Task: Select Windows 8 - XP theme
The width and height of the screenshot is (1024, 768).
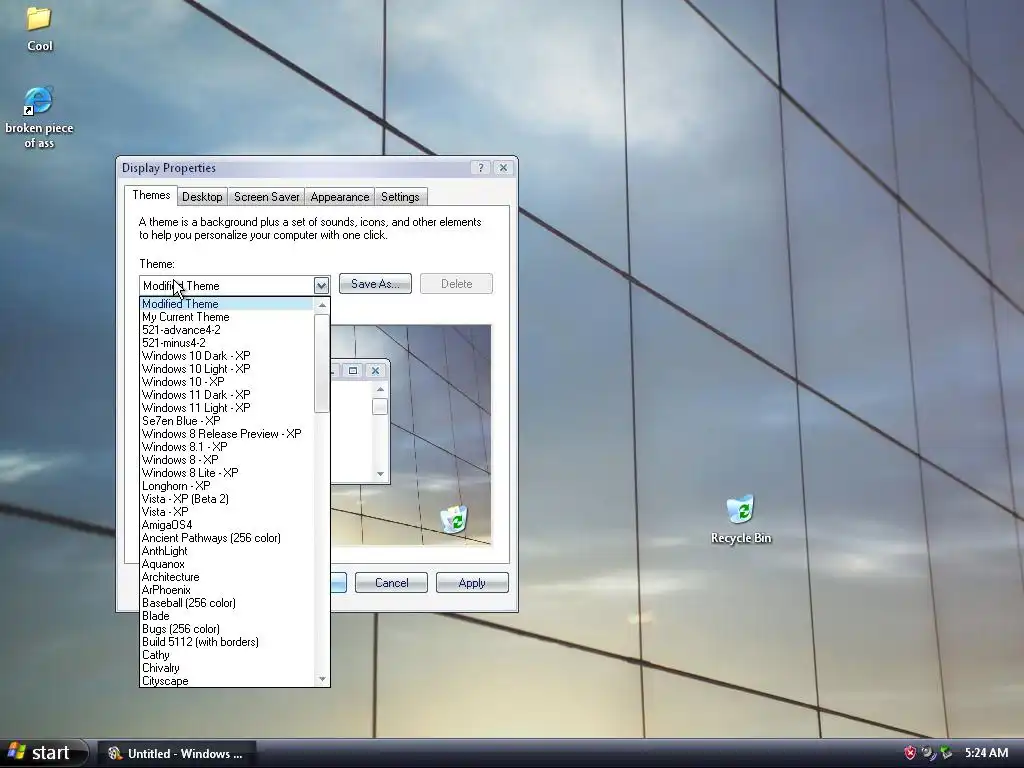Action: [227, 460]
